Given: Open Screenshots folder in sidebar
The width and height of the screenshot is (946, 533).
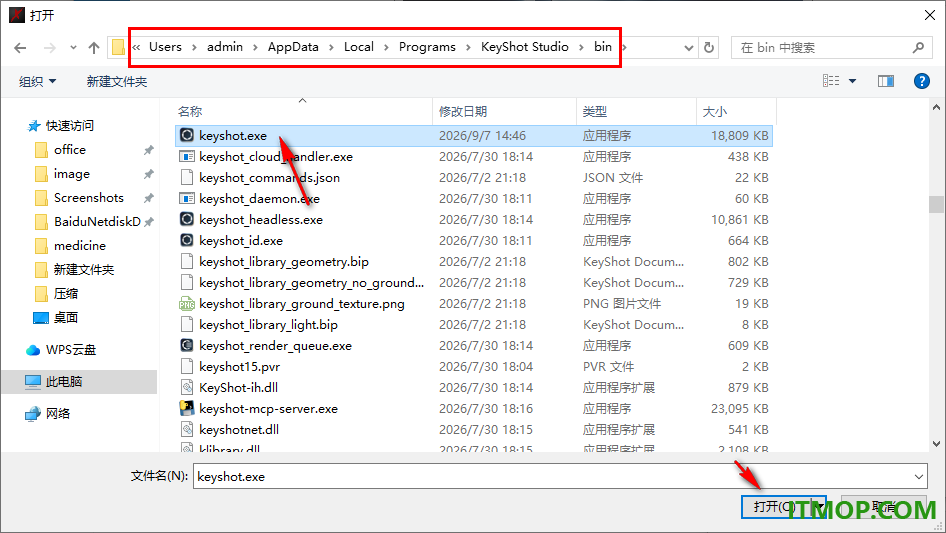Looking at the screenshot, I should tap(88, 198).
